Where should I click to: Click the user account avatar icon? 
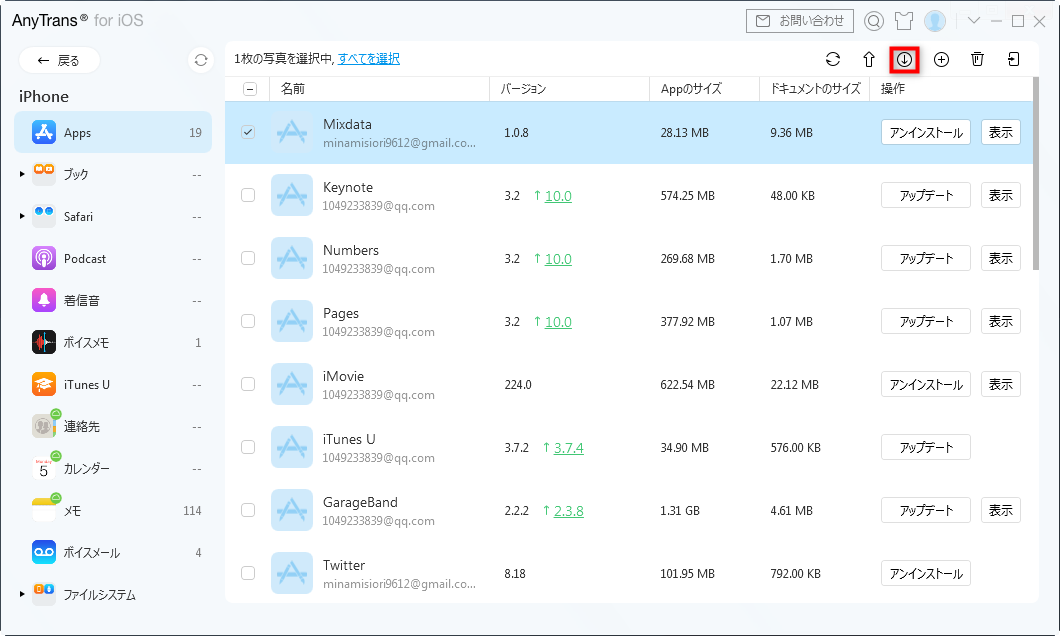935,21
